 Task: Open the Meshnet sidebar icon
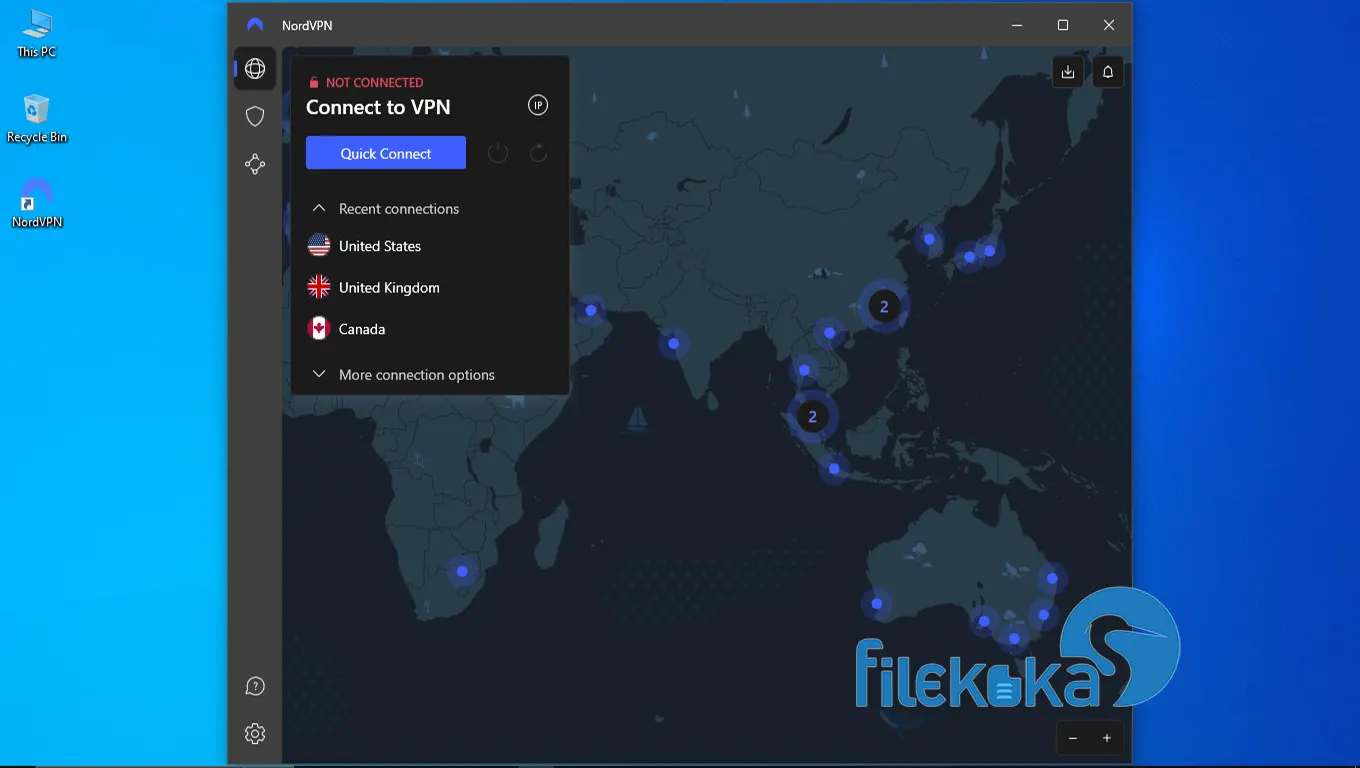[x=255, y=164]
